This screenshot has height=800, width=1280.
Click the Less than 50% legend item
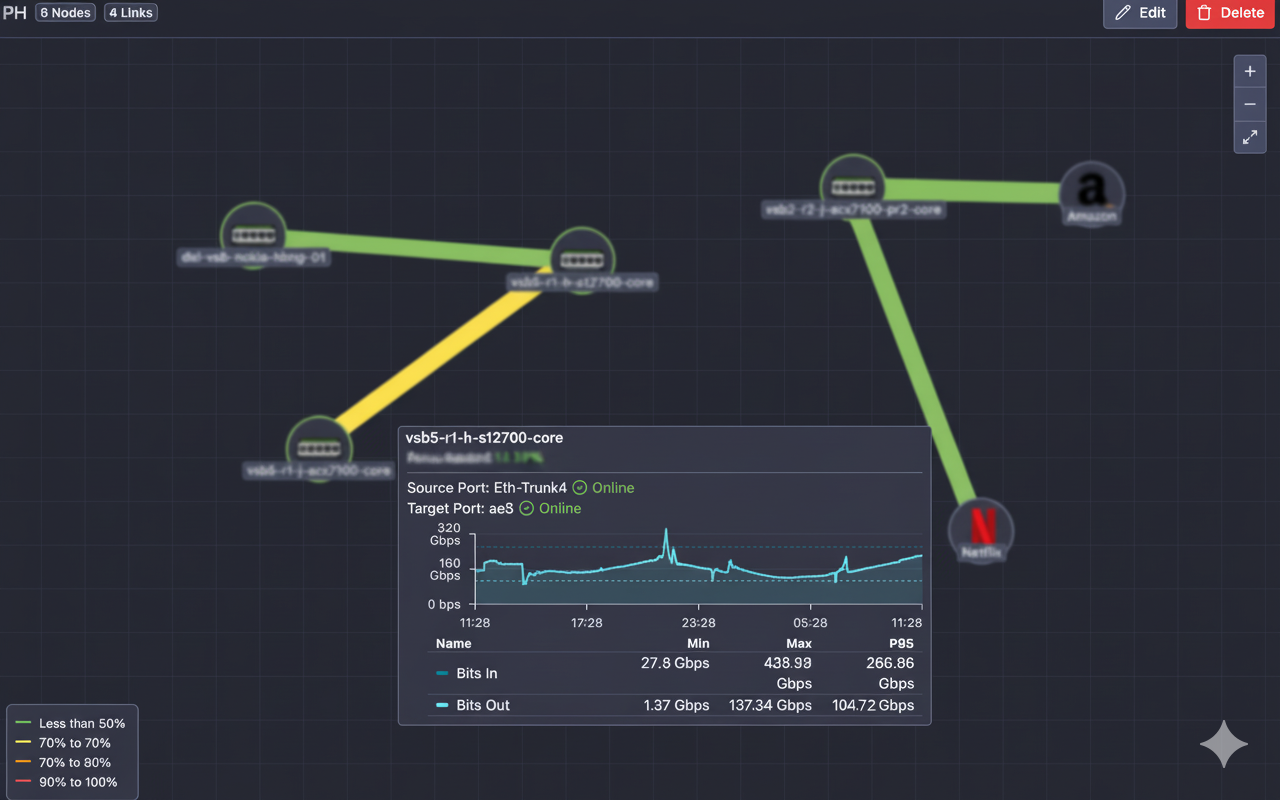point(71,723)
